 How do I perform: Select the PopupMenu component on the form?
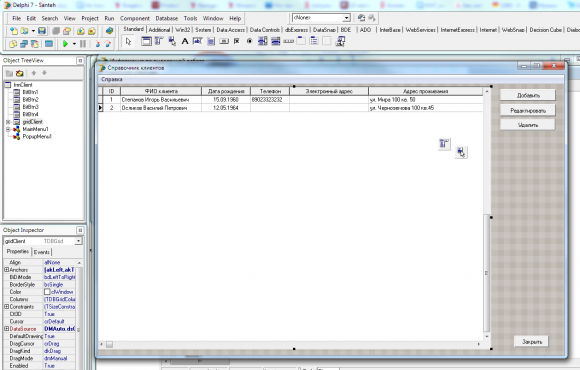(461, 152)
